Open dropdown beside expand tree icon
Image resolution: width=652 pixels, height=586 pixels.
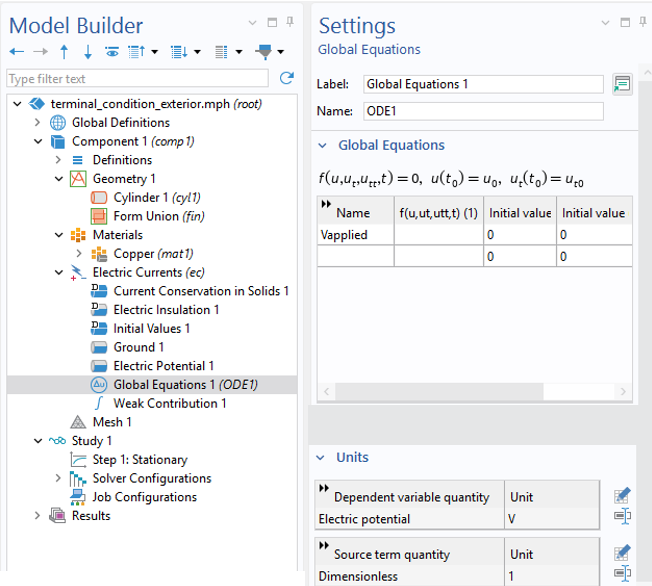(155, 52)
